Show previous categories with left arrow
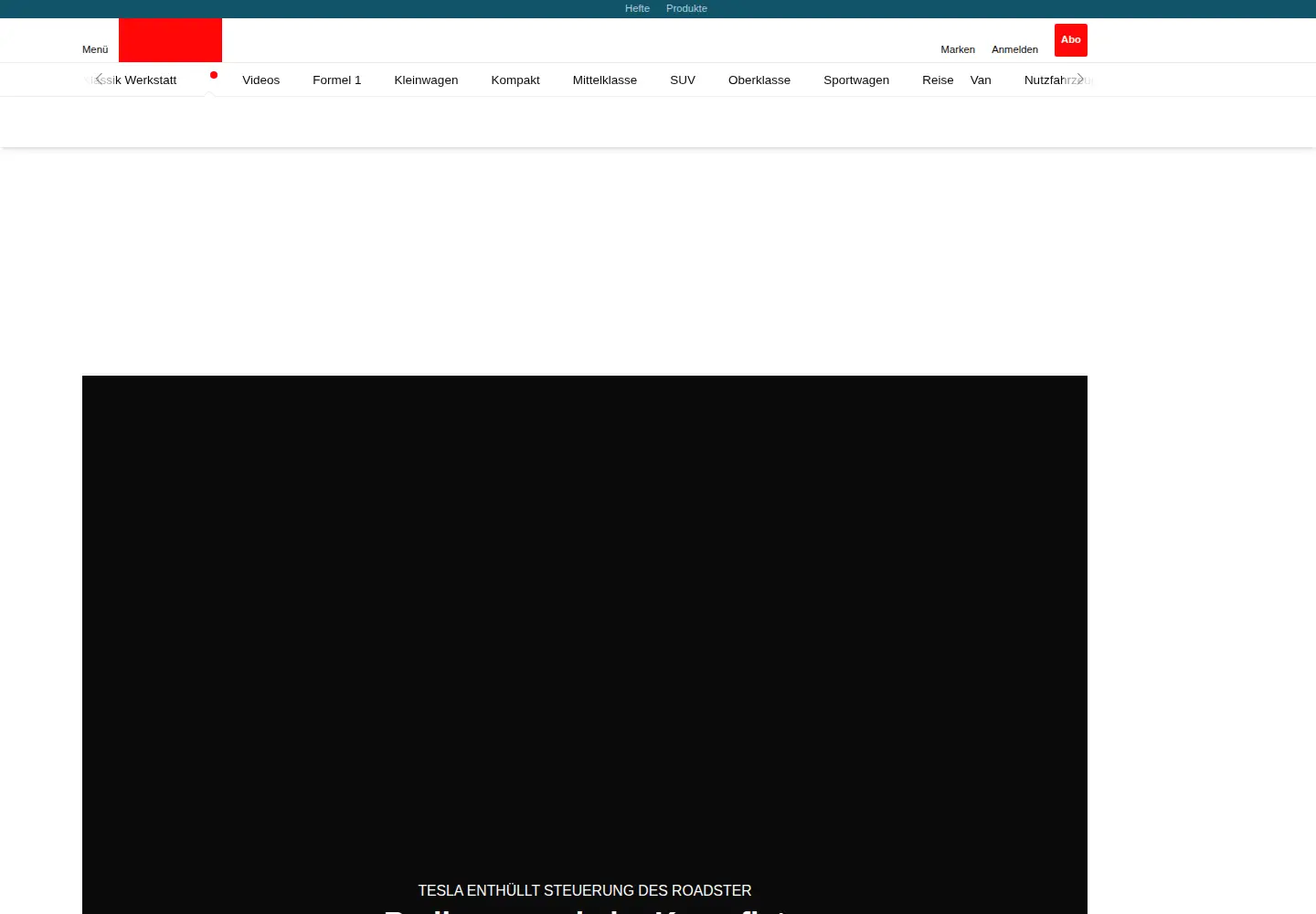Viewport: 1316px width, 914px height. tap(99, 80)
